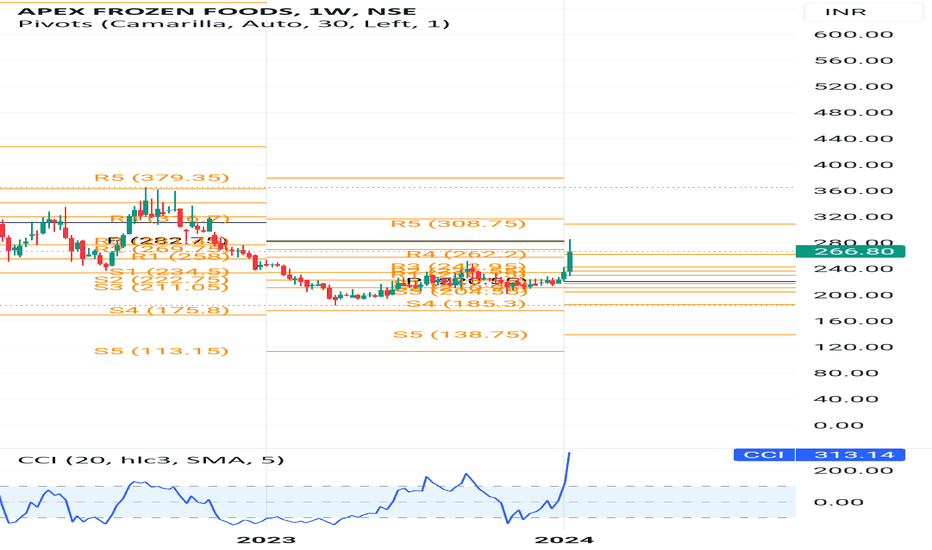Click the green 266.80 current price label
The image size is (932, 550).
point(850,252)
